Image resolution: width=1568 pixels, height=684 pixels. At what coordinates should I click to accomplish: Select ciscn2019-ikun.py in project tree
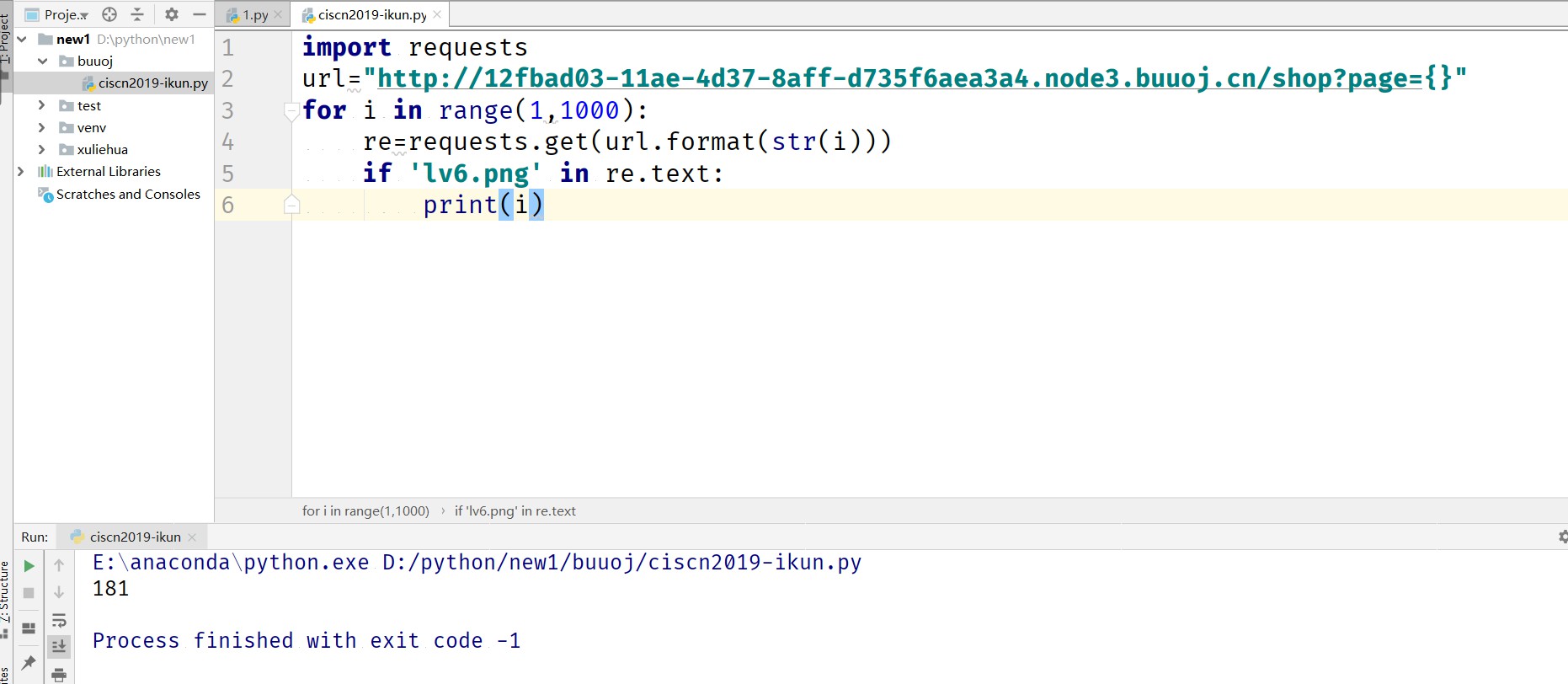click(114, 83)
